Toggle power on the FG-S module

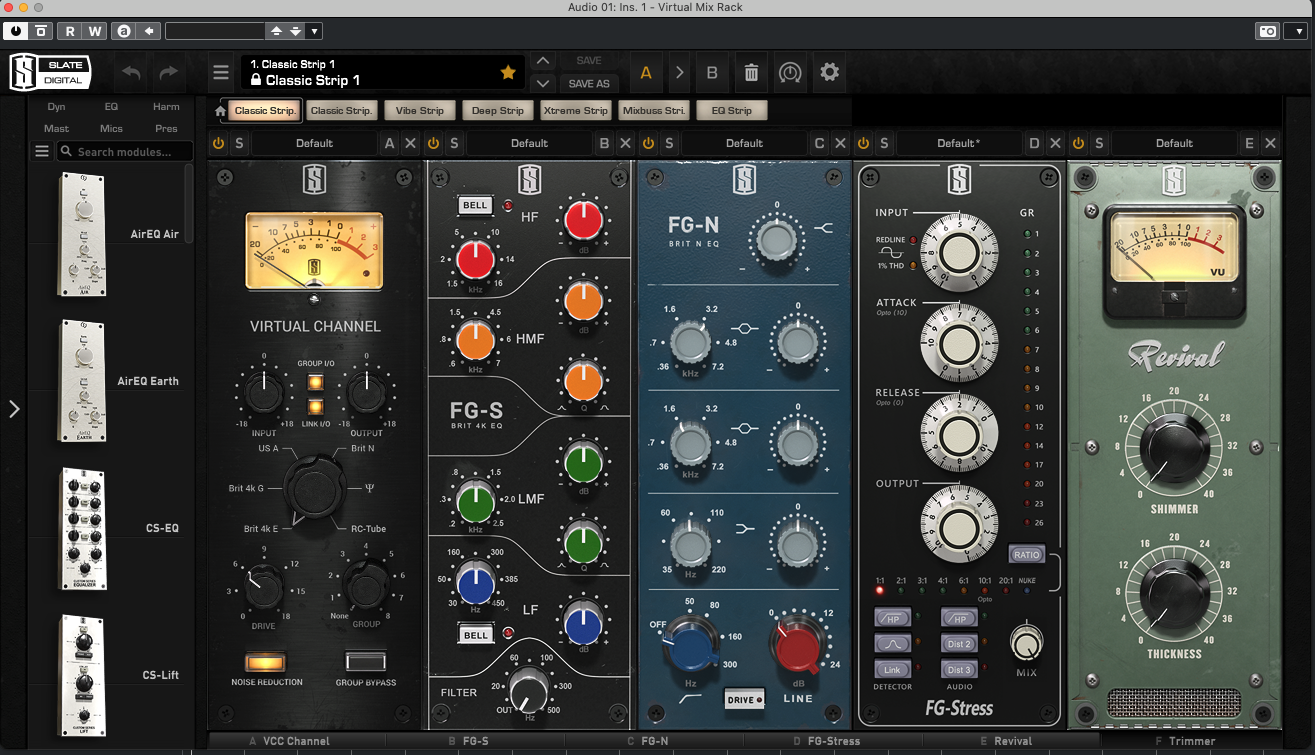(x=433, y=143)
